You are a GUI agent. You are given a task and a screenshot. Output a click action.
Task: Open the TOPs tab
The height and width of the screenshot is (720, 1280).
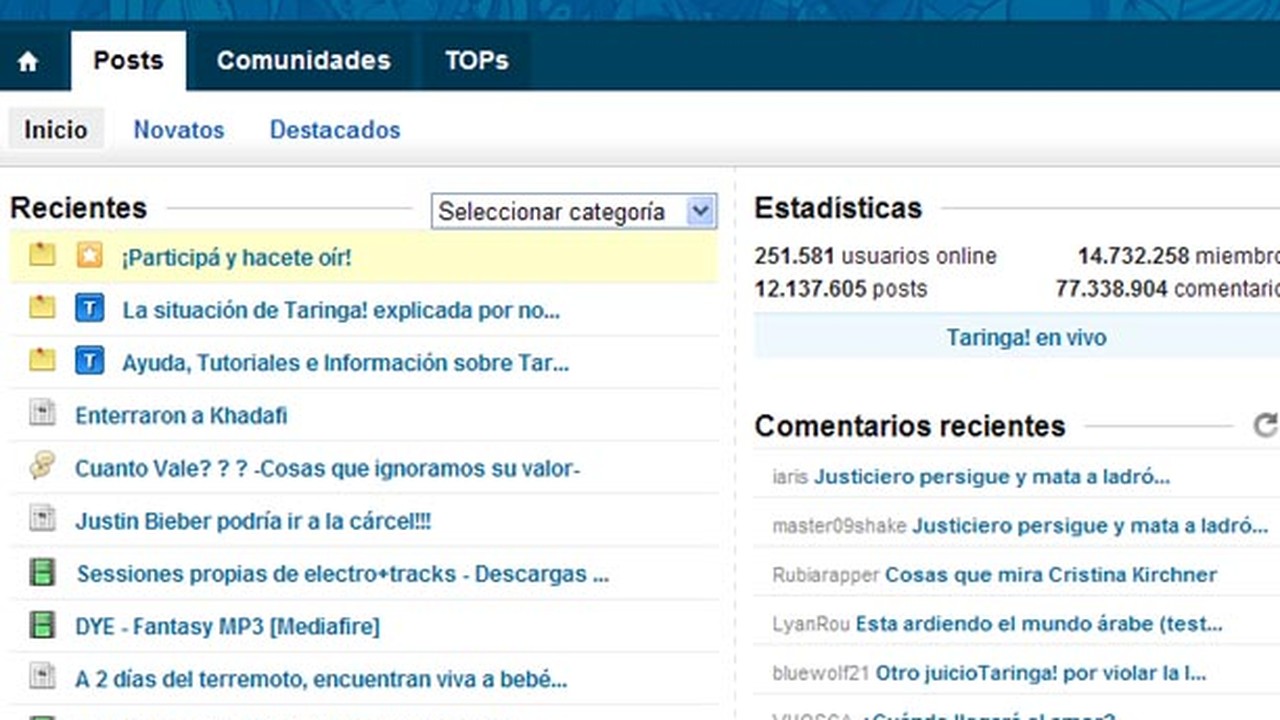477,60
